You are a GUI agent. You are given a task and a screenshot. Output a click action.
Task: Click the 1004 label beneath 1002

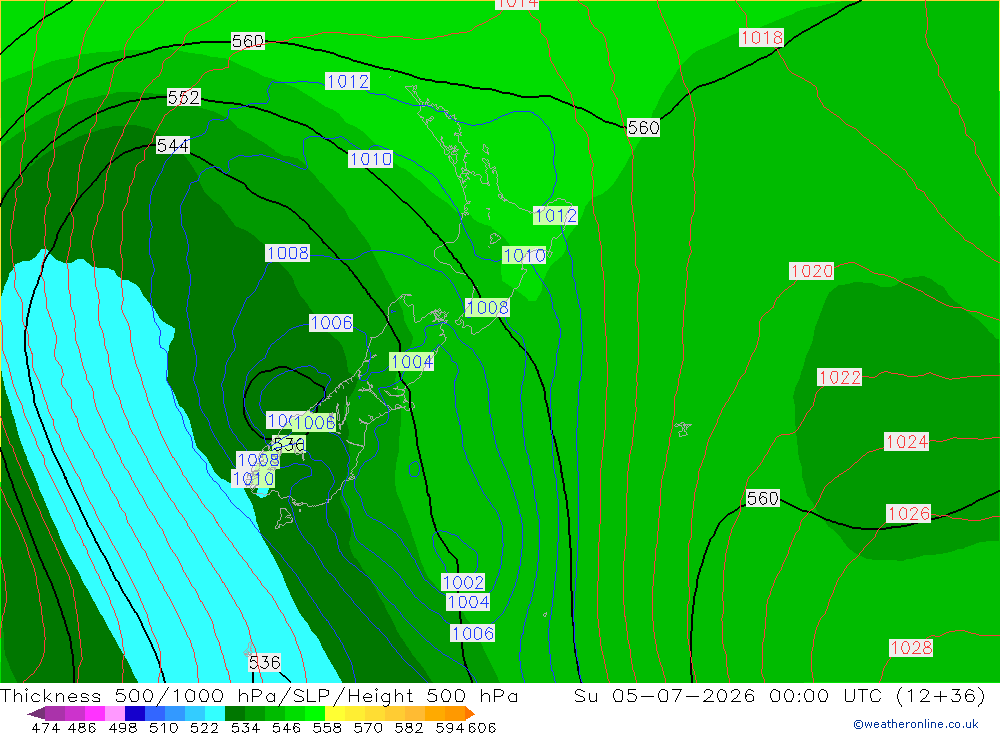(x=468, y=602)
